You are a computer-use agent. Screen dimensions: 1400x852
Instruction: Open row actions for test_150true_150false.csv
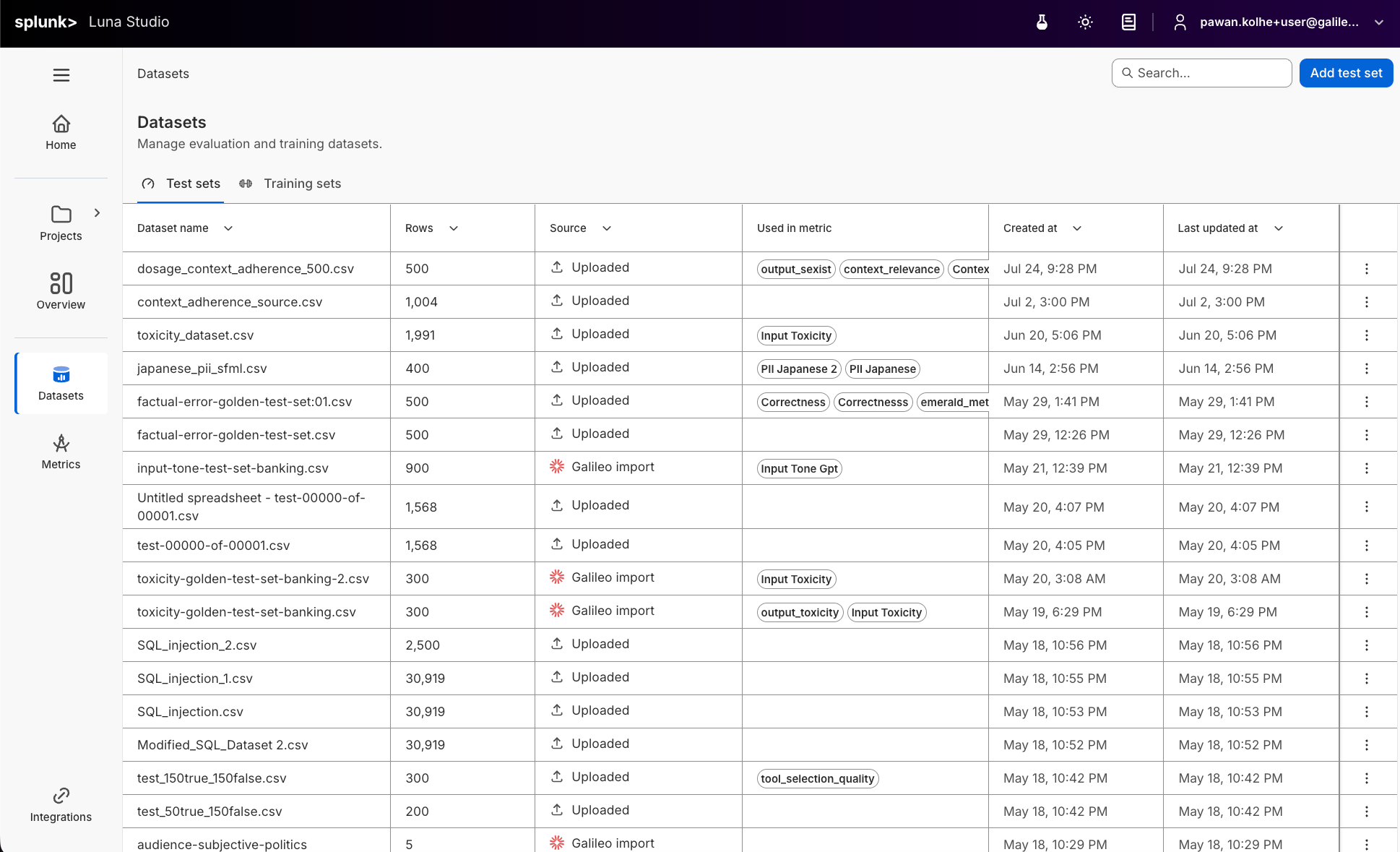[x=1367, y=778]
